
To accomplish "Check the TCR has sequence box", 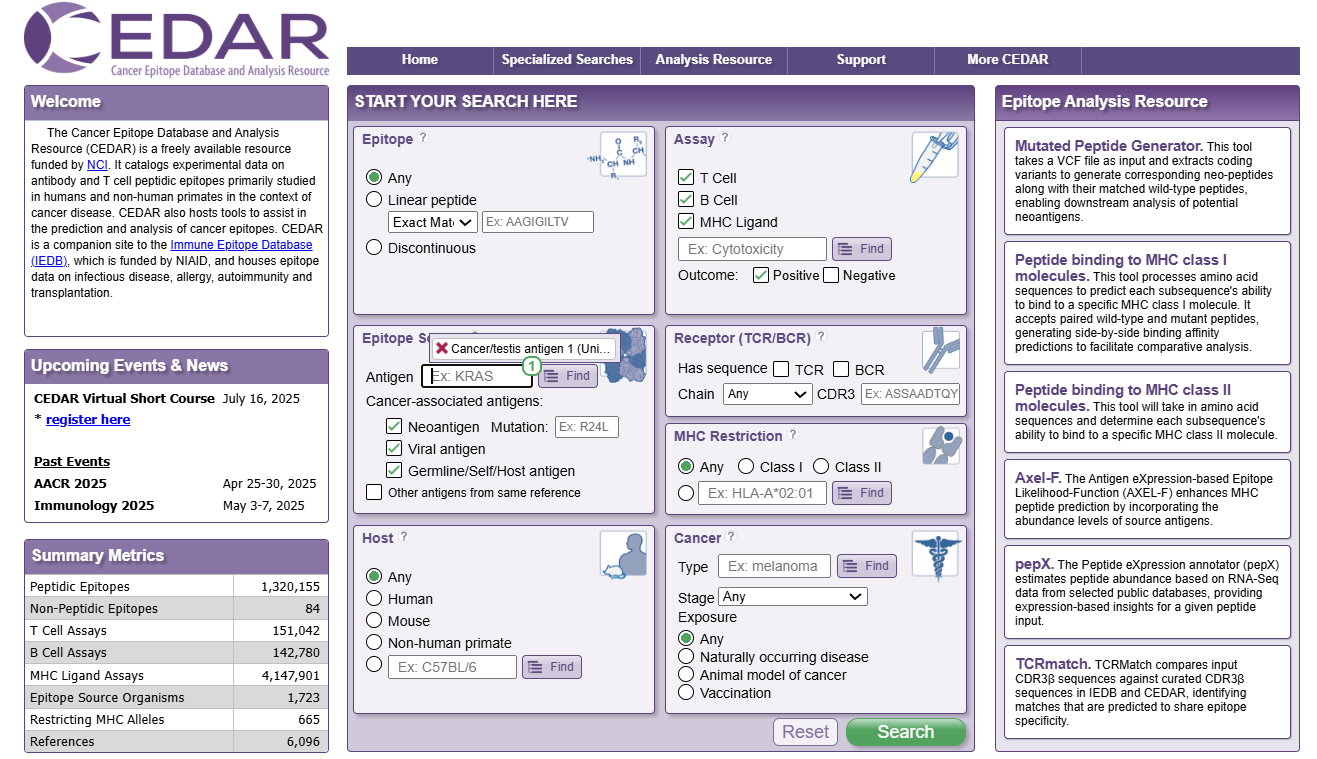I will (781, 369).
